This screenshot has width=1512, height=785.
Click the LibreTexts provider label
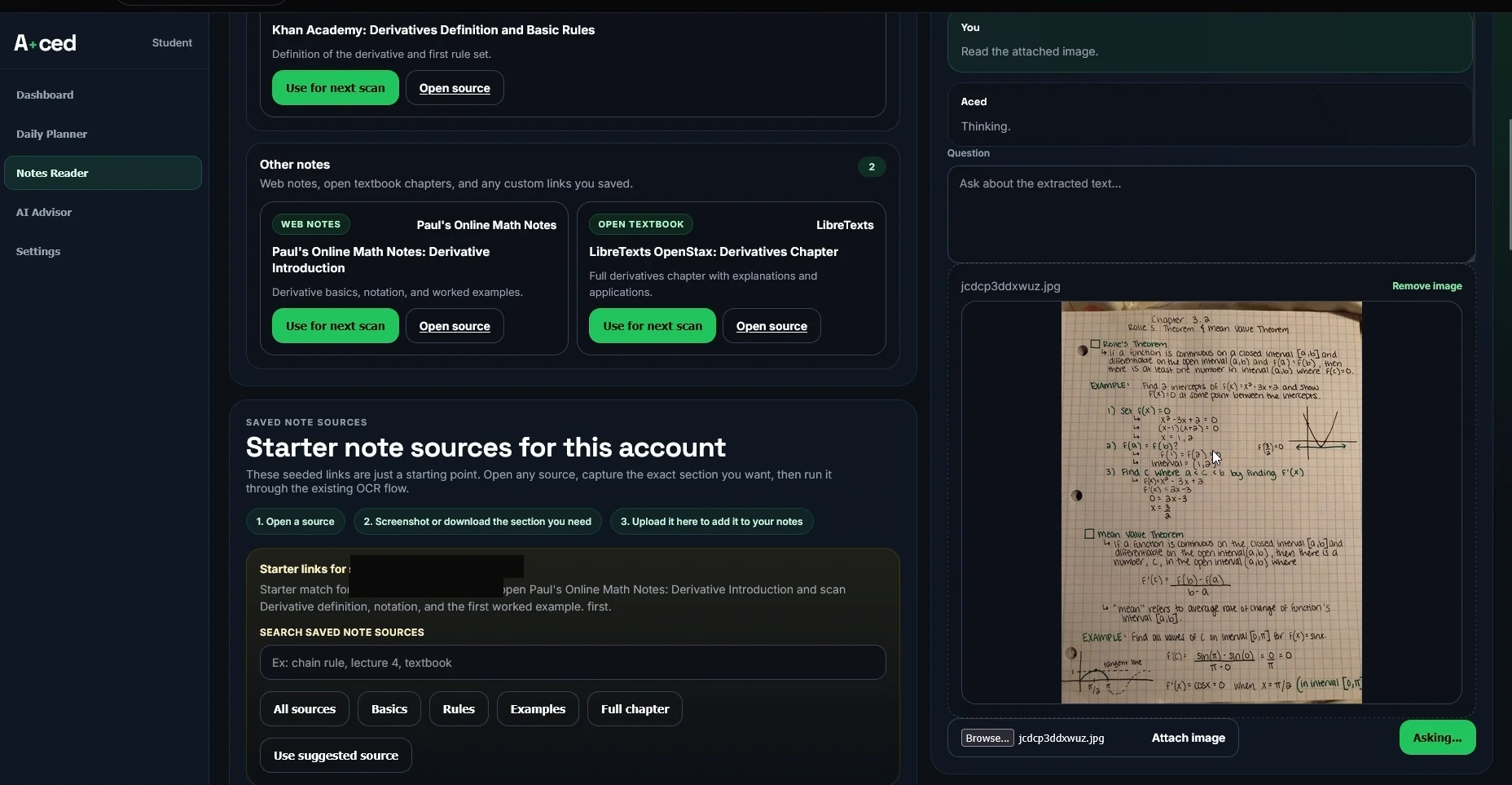[845, 225]
